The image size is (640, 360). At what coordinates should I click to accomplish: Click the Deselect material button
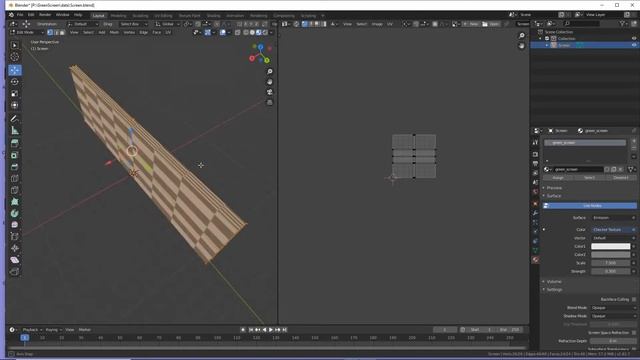pyautogui.click(x=620, y=178)
